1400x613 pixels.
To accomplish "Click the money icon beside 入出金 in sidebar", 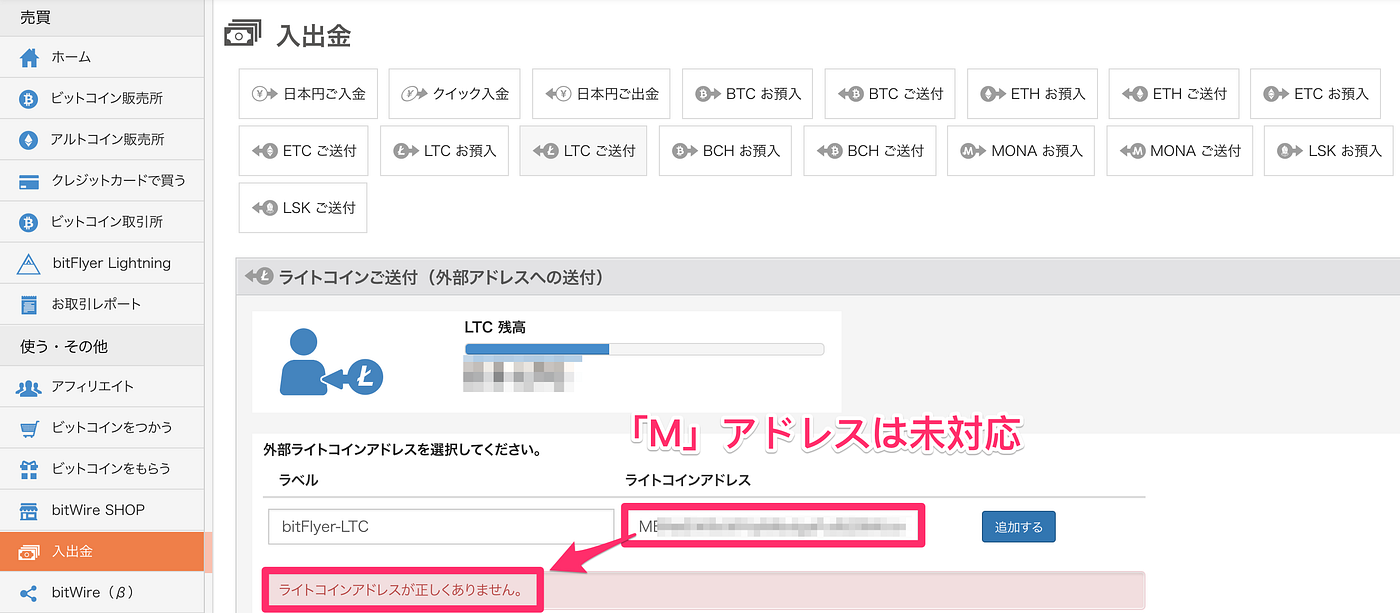I will tap(29, 552).
